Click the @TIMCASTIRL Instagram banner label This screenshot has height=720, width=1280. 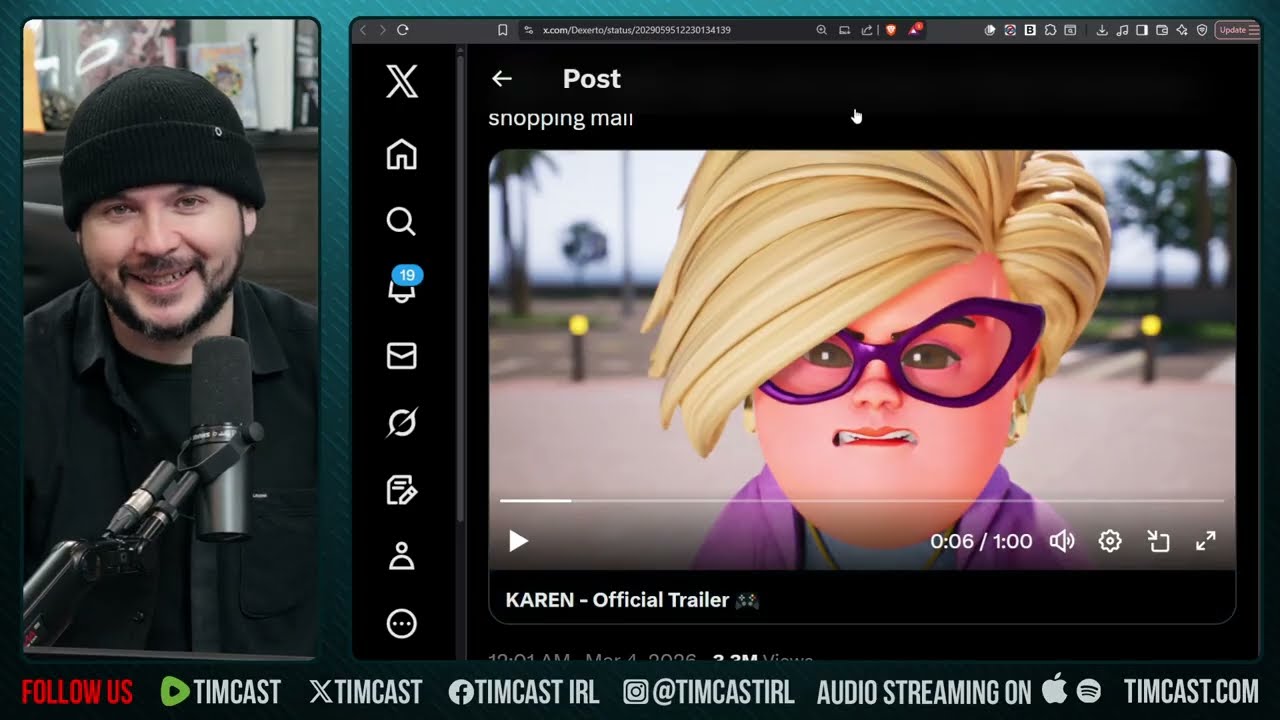click(711, 692)
